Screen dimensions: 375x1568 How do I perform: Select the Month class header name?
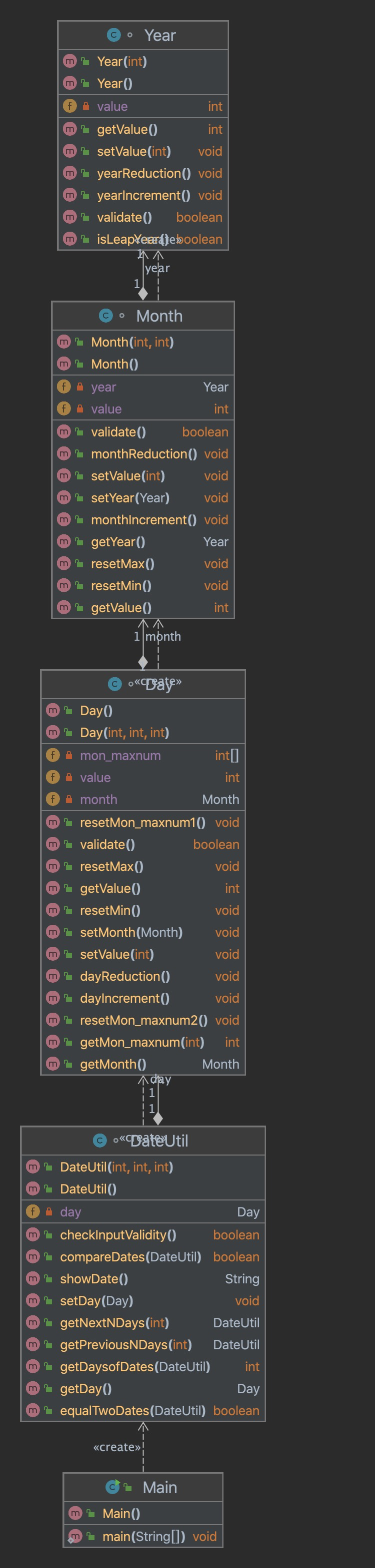[159, 317]
